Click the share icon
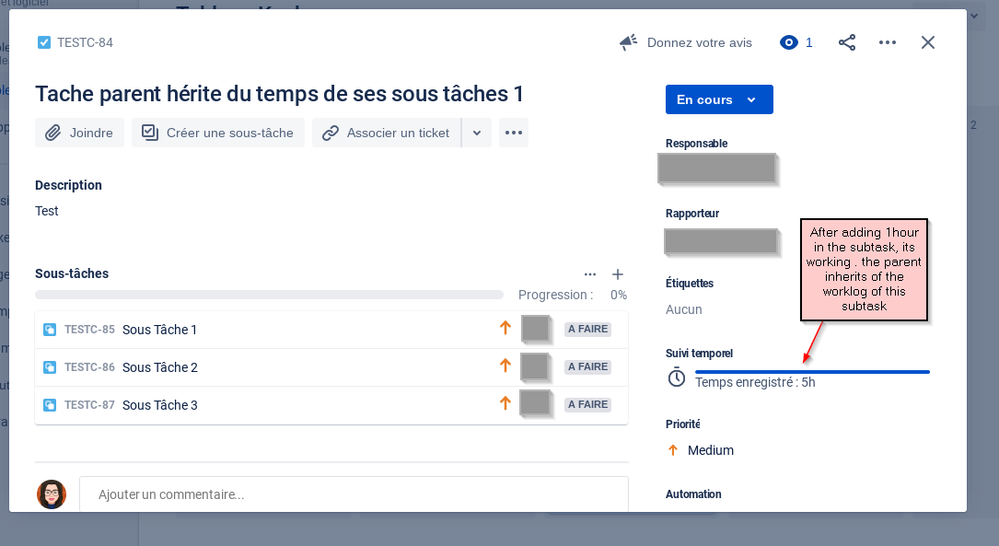The image size is (999, 546). 847,43
